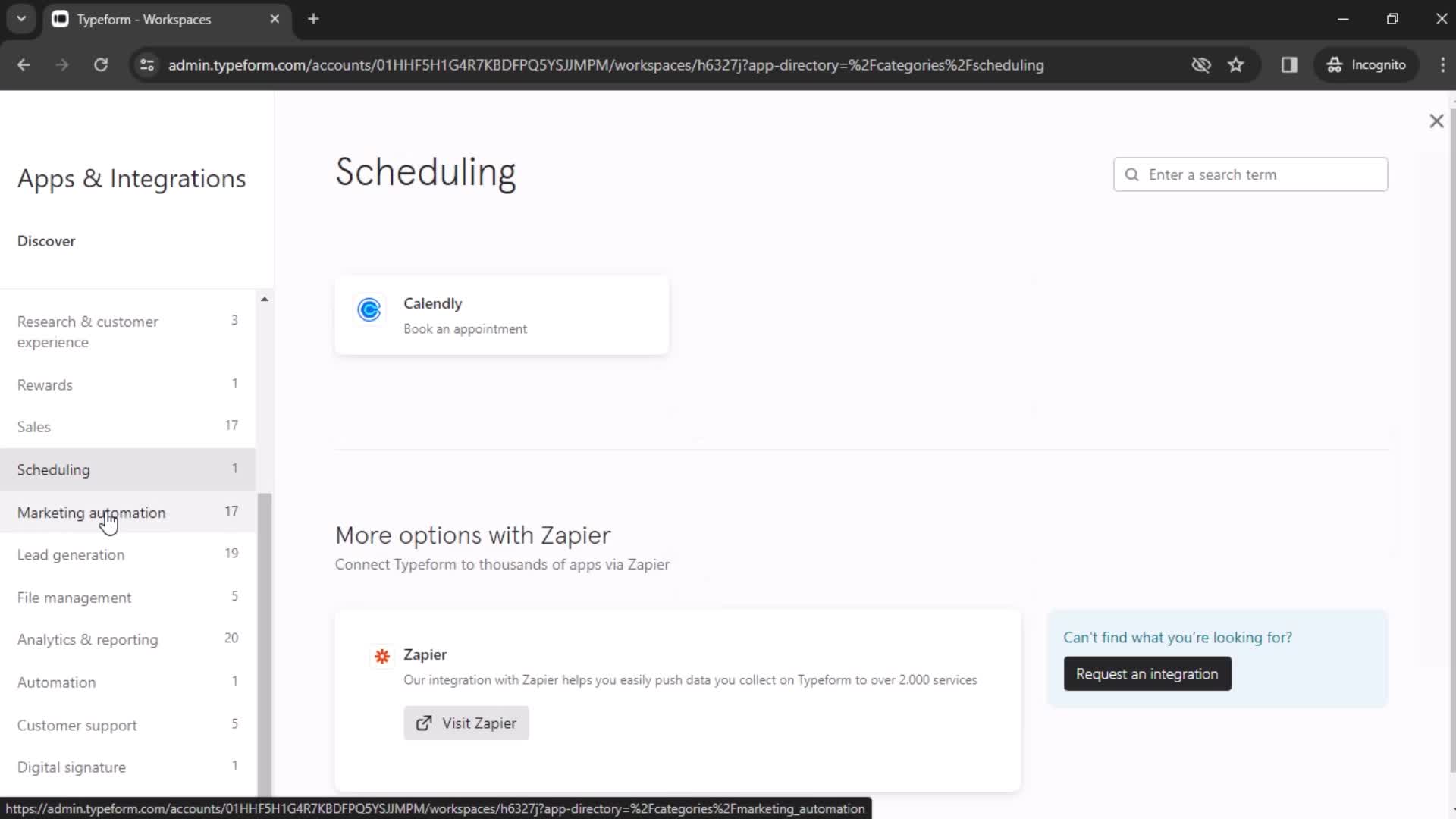Screen dimensions: 1456x819
Task: Click the Enter a search term field
Action: [1251, 174]
